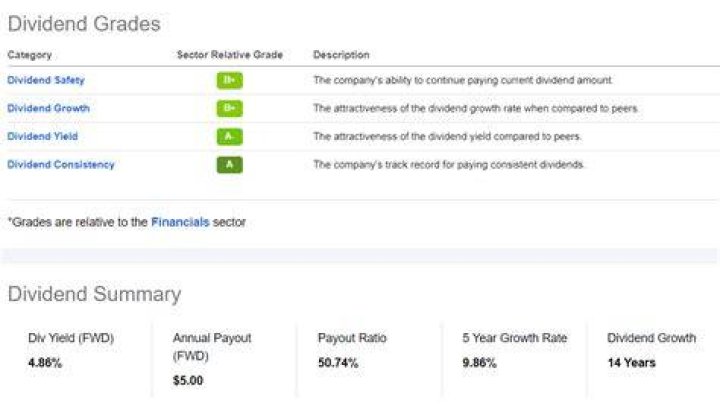Select the 5 Year Growth Rate 9.86% value
The width and height of the screenshot is (720, 406).
479,363
